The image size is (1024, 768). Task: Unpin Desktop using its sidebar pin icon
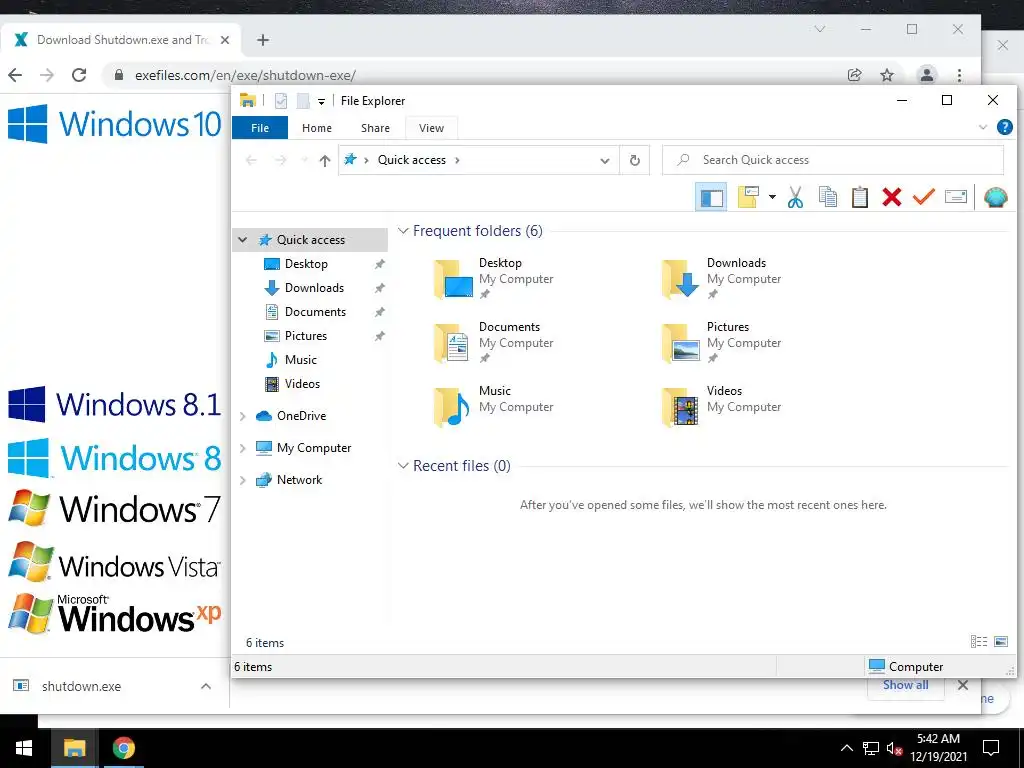[379, 264]
